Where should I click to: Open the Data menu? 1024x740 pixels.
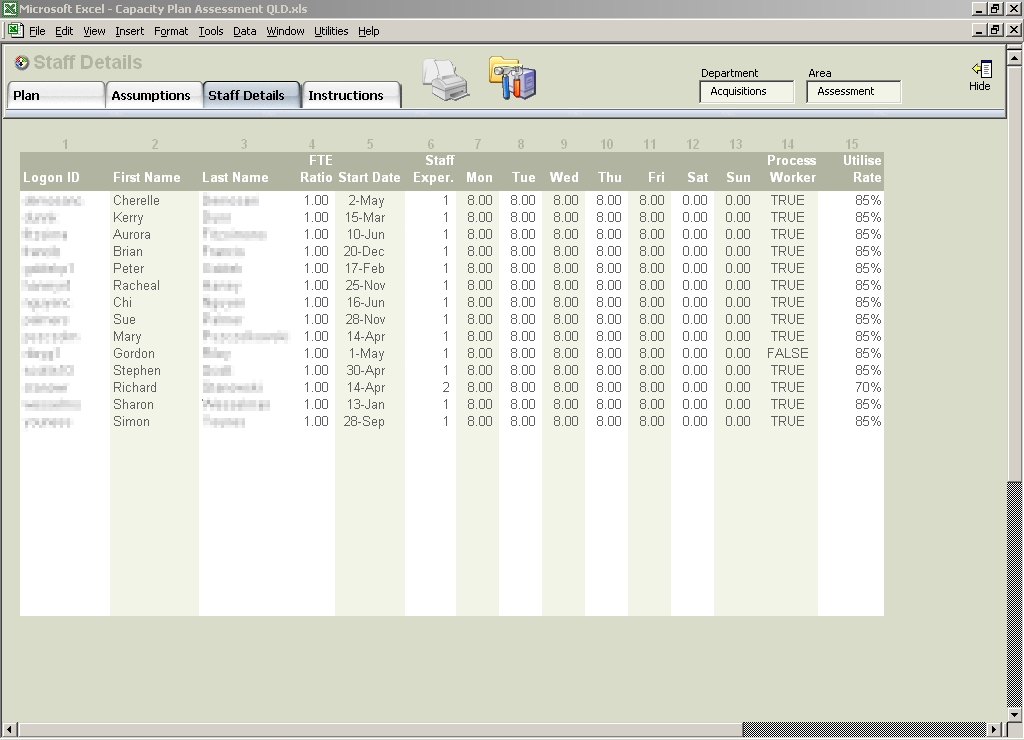244,31
